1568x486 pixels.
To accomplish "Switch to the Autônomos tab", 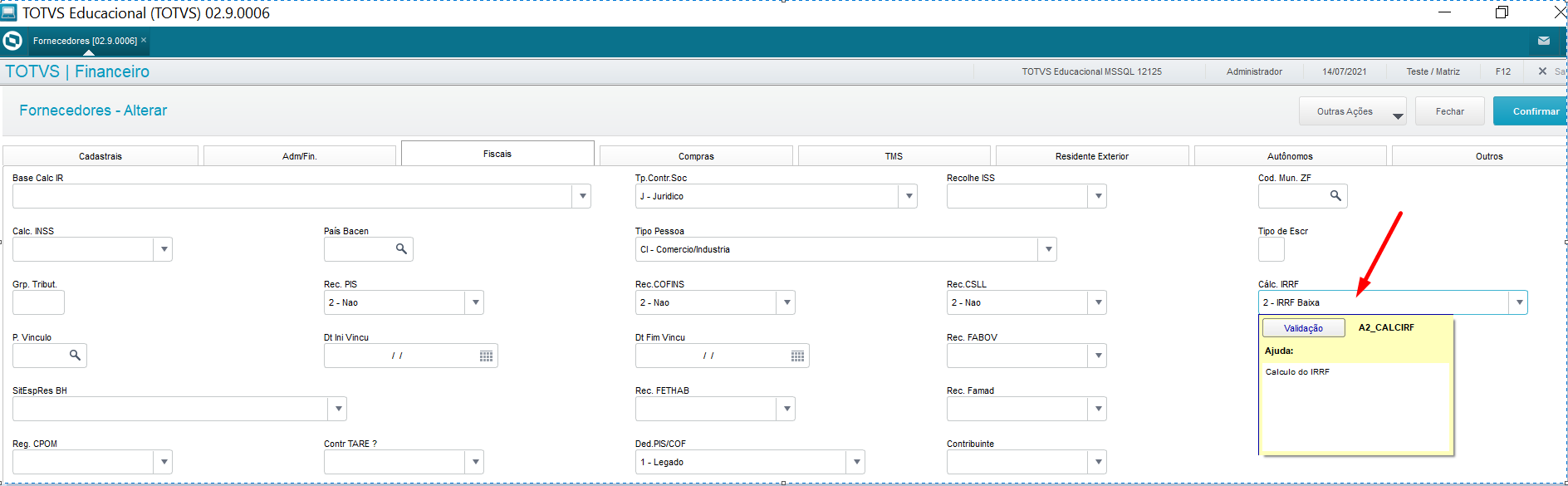I will (1290, 156).
